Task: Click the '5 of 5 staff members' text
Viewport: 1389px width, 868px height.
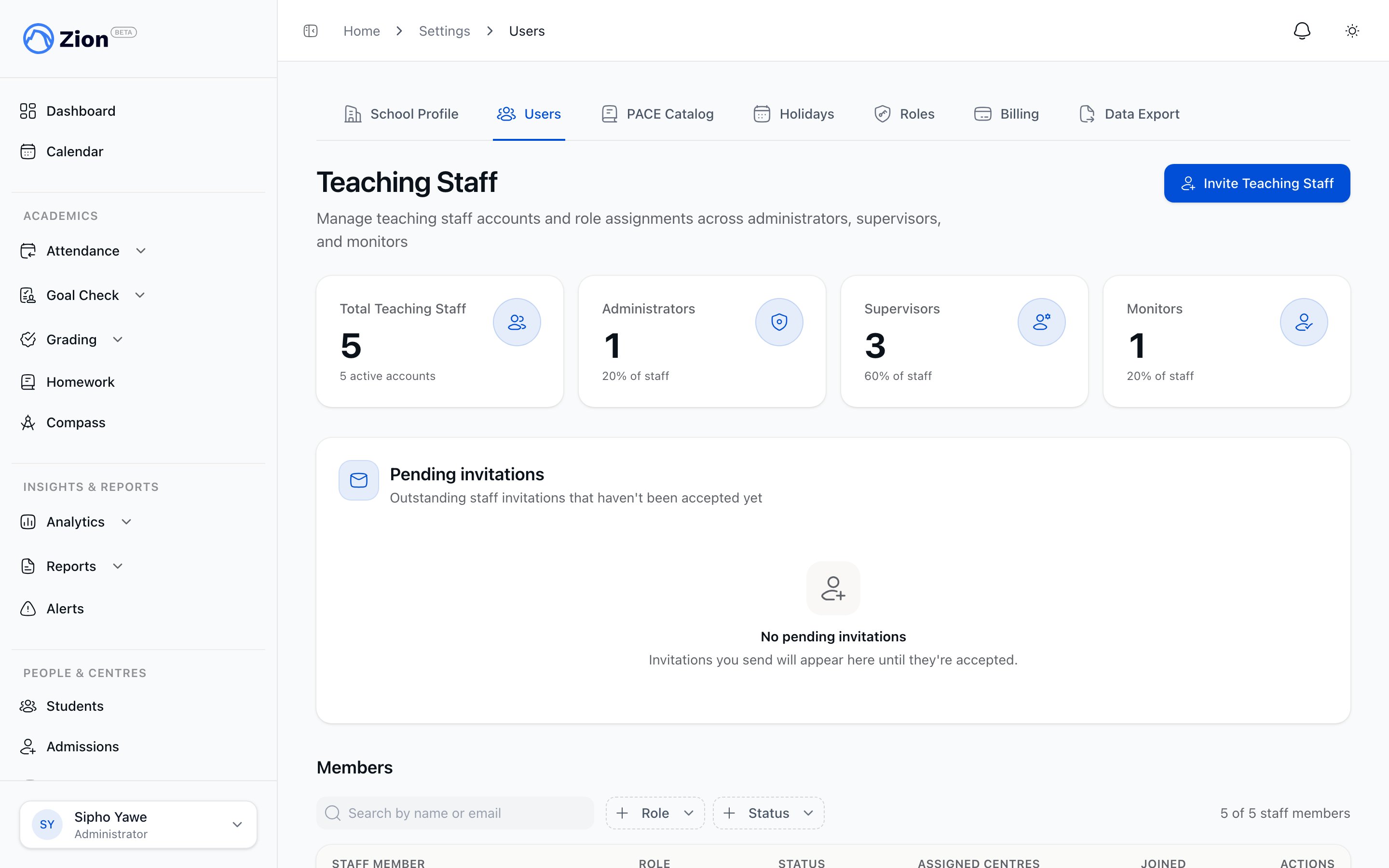Action: click(x=1284, y=813)
